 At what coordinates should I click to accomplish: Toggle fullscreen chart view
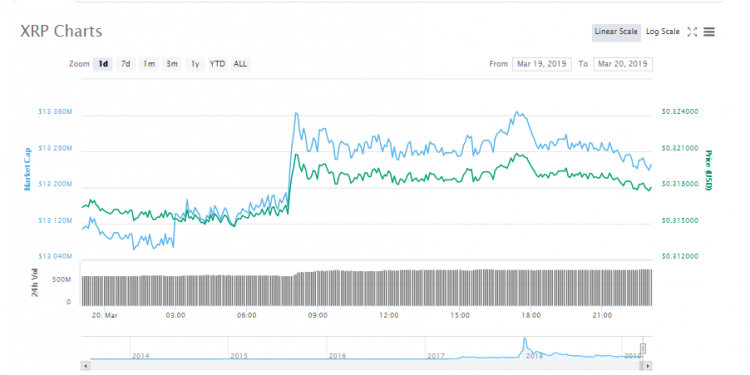tap(692, 32)
